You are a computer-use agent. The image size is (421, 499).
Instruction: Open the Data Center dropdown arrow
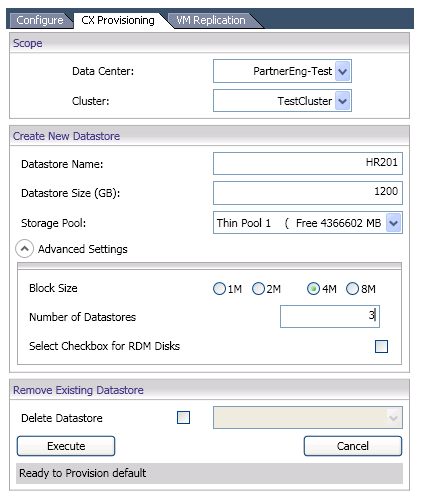point(342,71)
